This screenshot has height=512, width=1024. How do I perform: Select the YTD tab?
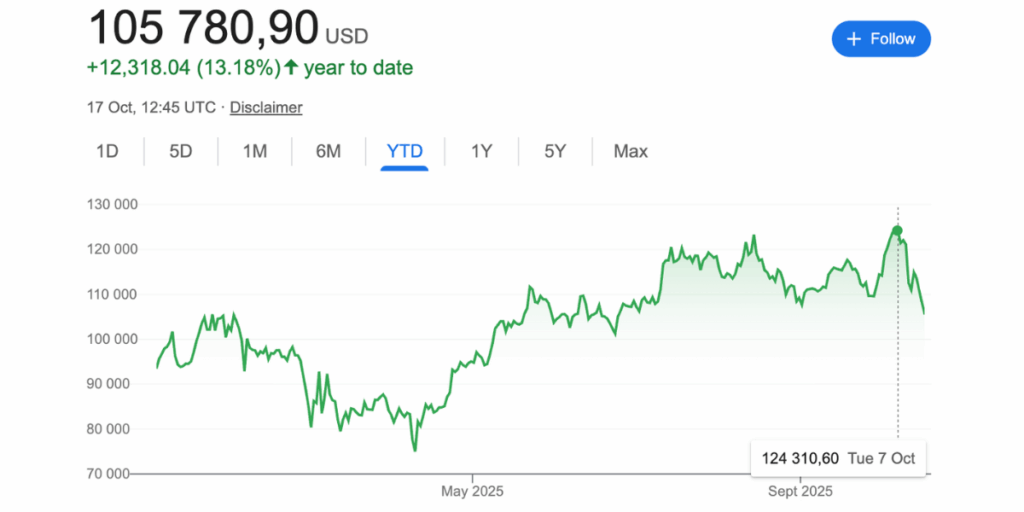click(x=405, y=152)
